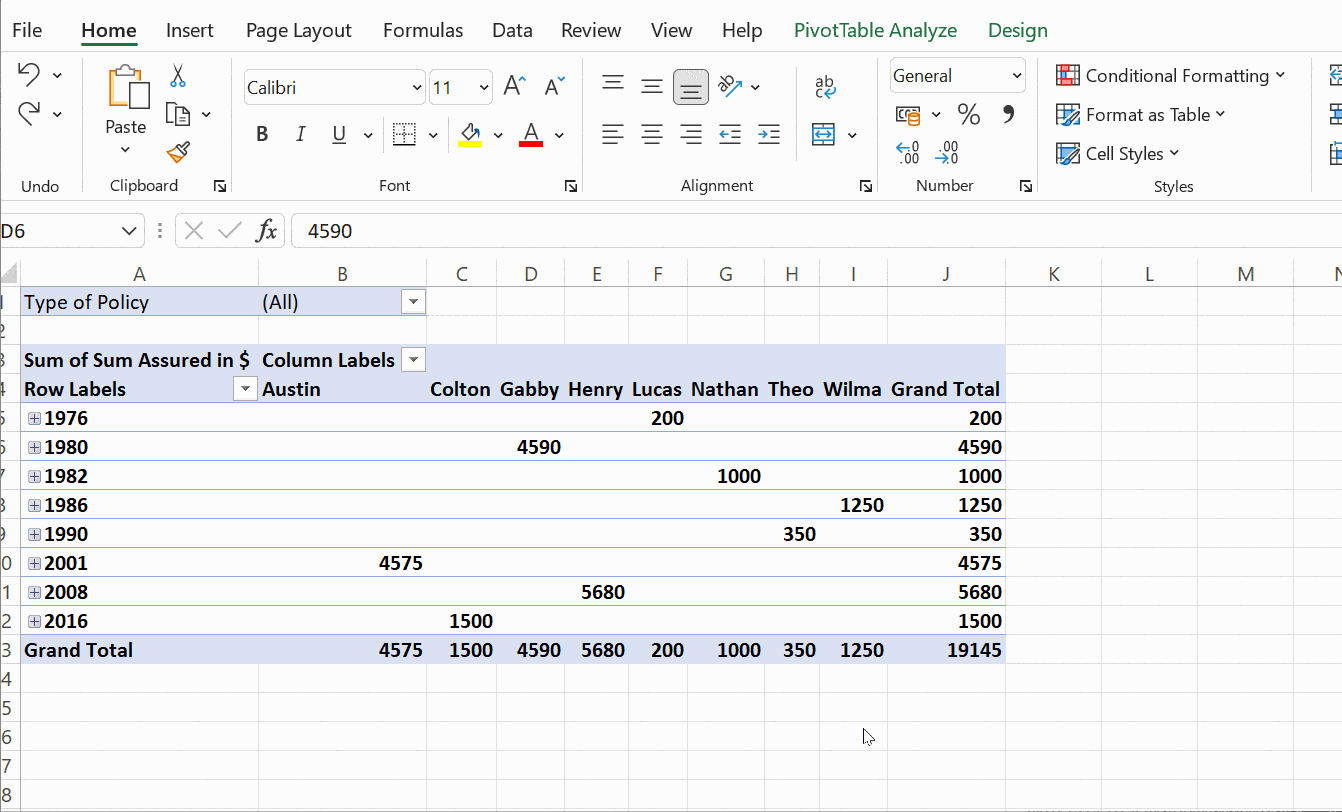The height and width of the screenshot is (812, 1342).
Task: Open Cell Styles gallery
Action: click(1118, 153)
